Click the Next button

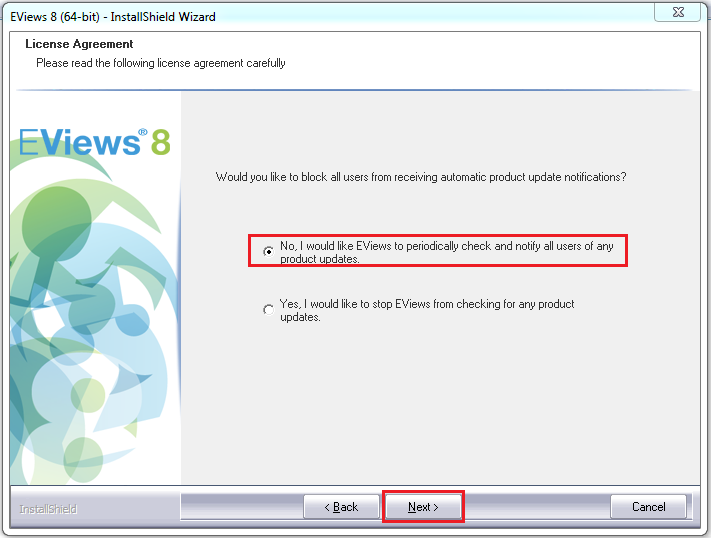[423, 507]
